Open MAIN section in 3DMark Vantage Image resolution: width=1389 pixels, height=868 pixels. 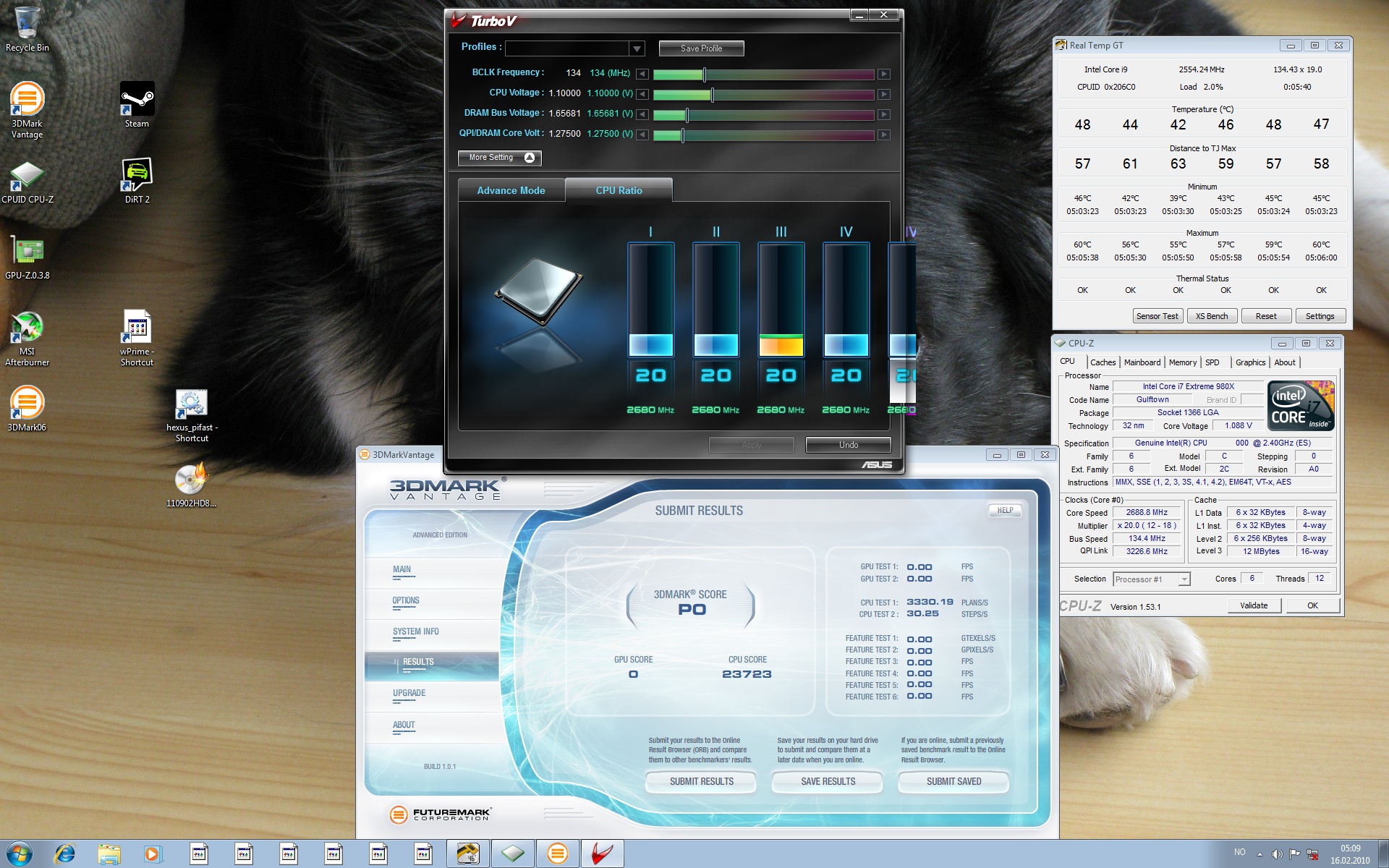coord(432,571)
